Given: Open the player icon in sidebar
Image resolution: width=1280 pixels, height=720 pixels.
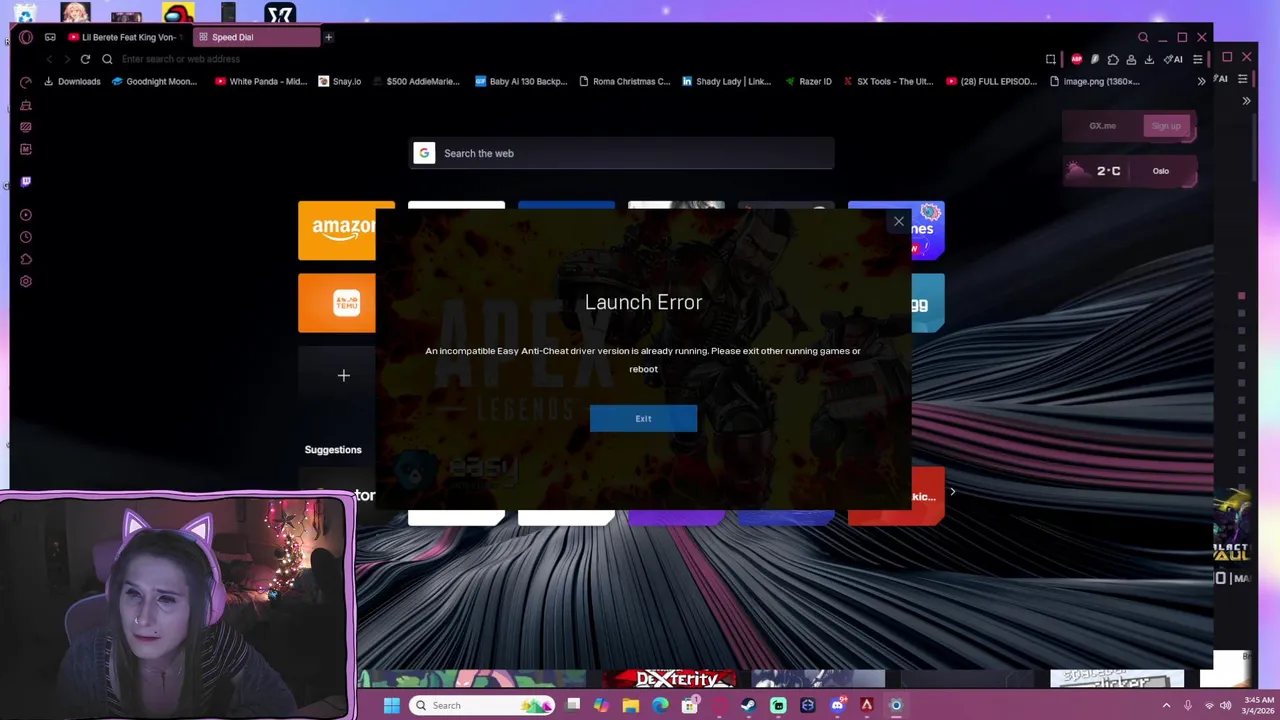Looking at the screenshot, I should click(26, 215).
